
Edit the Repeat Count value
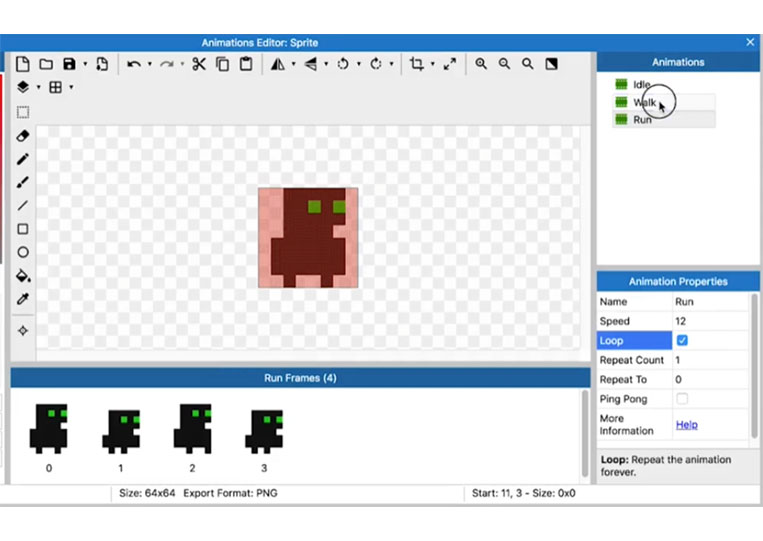click(x=710, y=360)
